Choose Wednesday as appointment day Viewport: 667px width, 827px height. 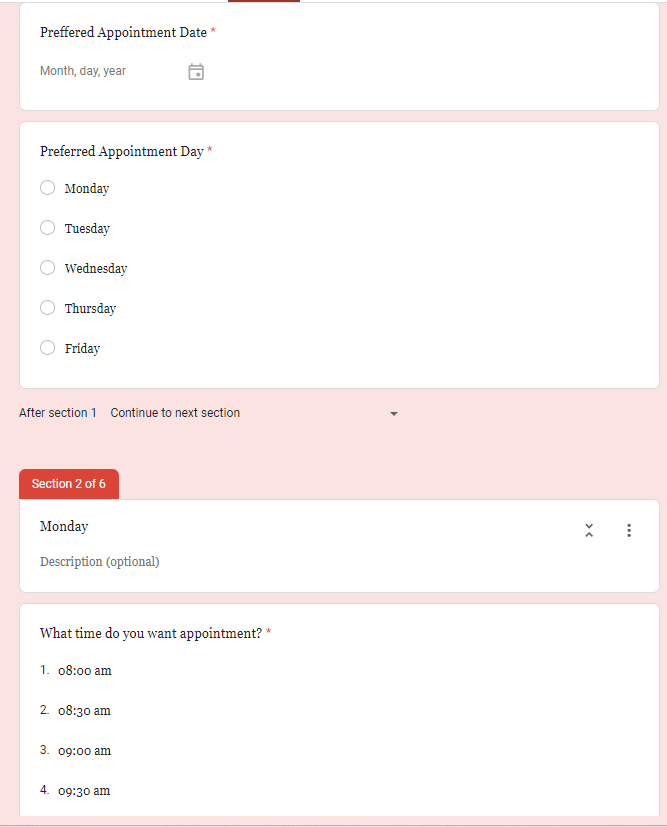(x=48, y=268)
